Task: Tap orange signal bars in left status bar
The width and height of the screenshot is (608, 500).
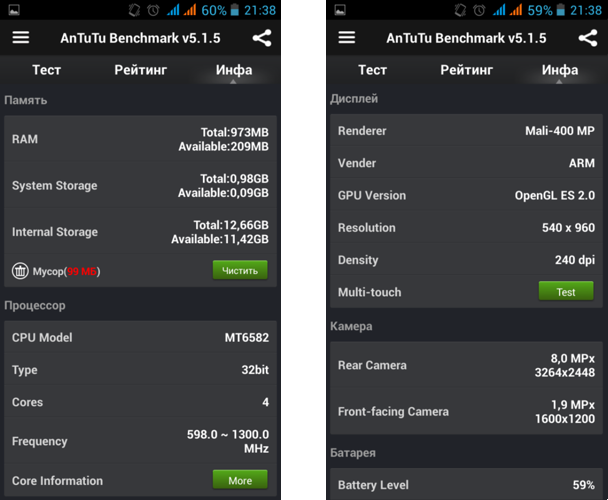Action: 190,10
